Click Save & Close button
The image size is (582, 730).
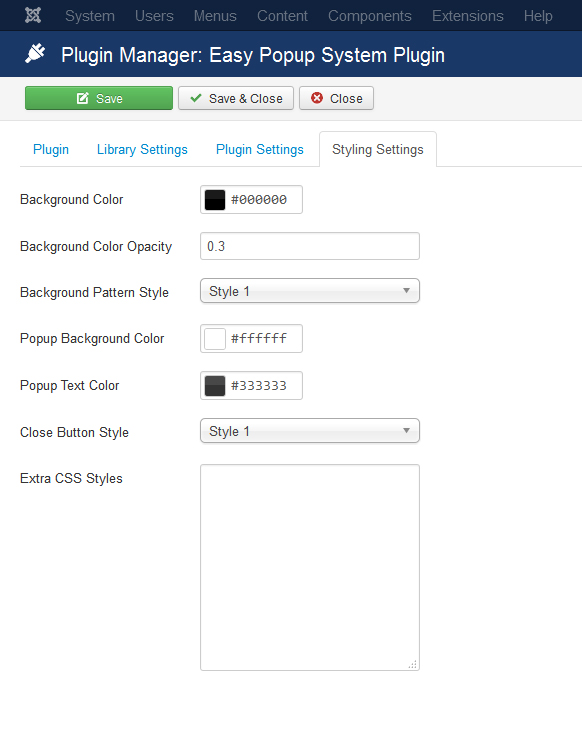[236, 98]
